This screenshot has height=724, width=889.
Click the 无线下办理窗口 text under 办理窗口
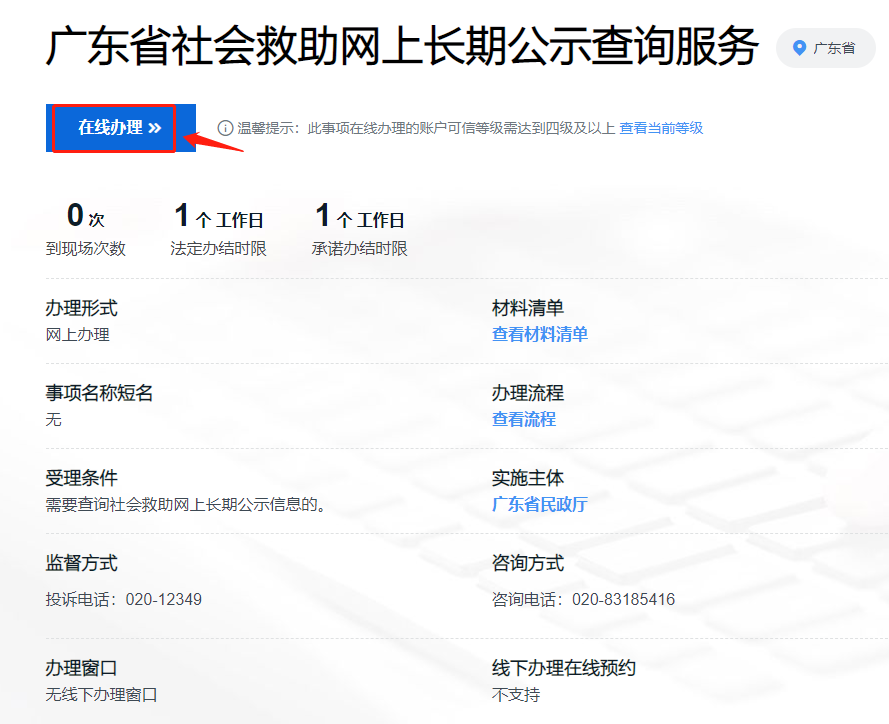tap(101, 695)
